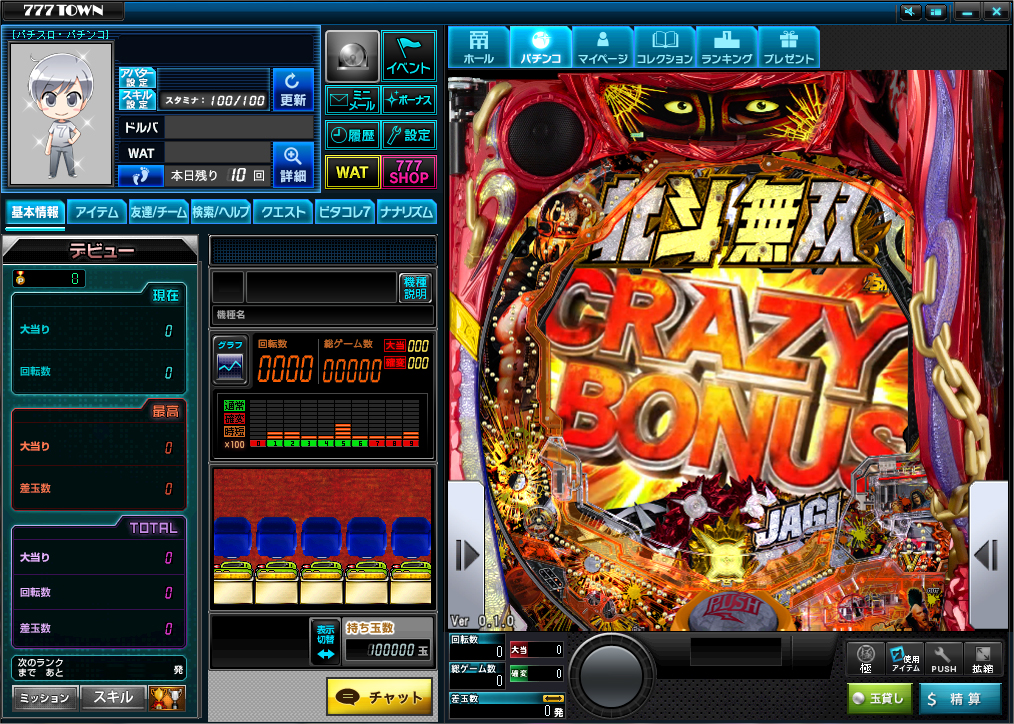Toggle the 差玉数 yellow arrow switch

[x=554, y=698]
